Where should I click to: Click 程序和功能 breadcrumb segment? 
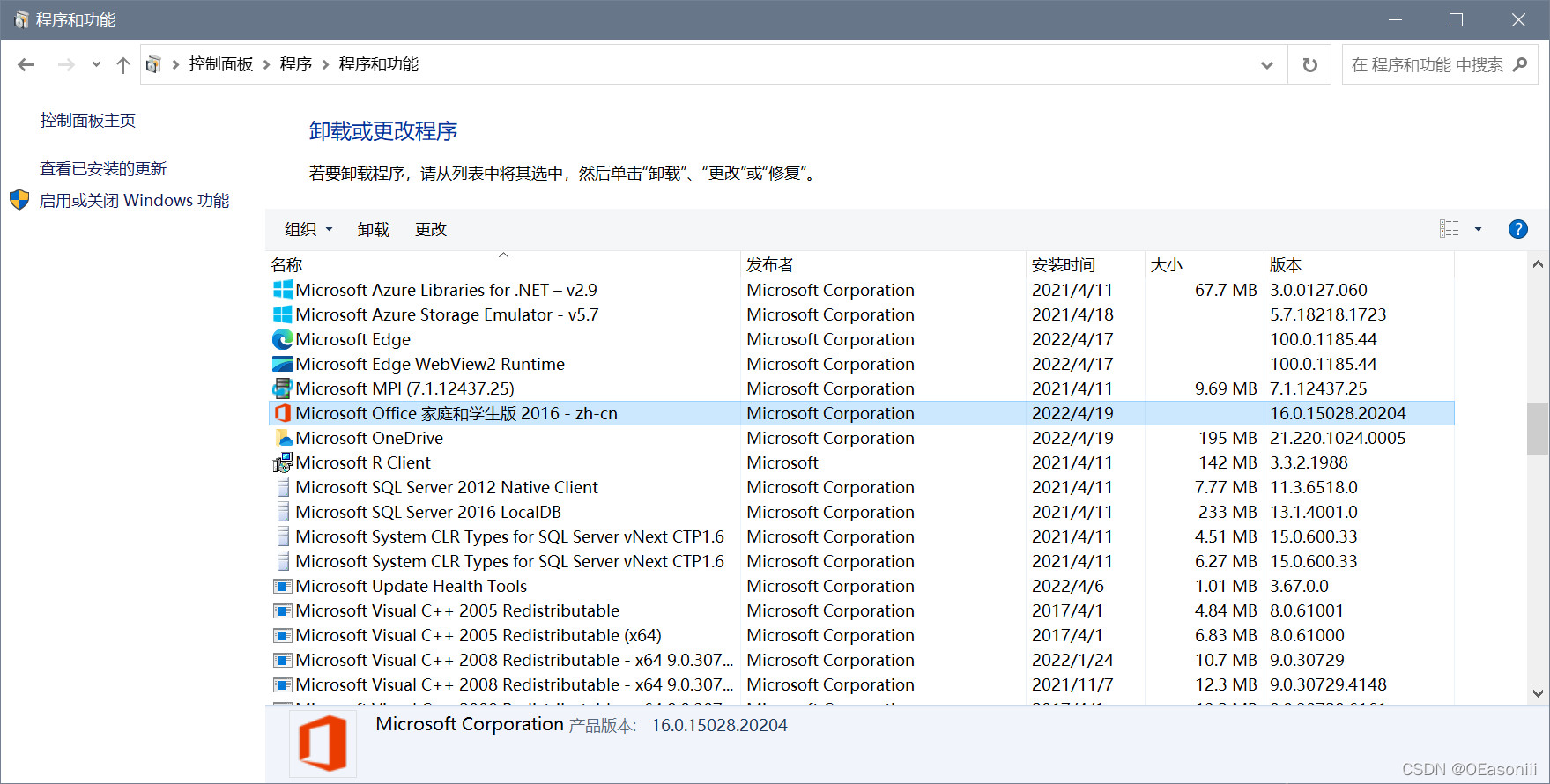[379, 64]
